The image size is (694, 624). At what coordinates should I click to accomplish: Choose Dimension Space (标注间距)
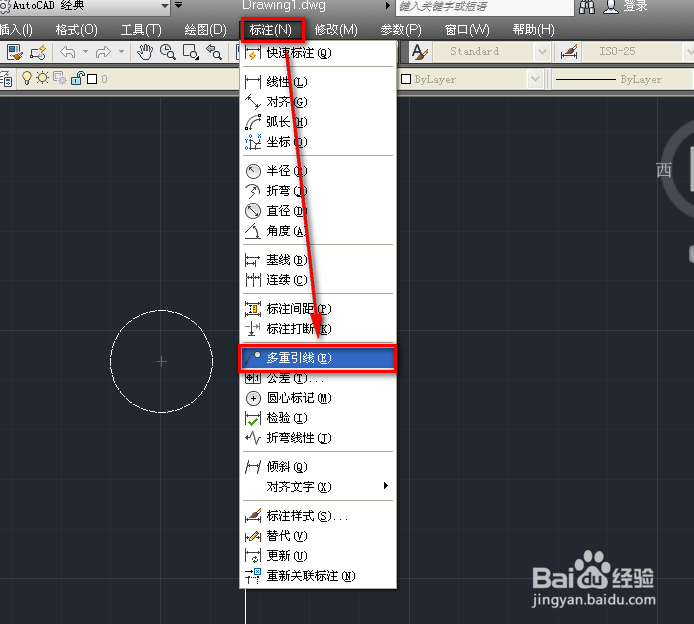[318, 308]
